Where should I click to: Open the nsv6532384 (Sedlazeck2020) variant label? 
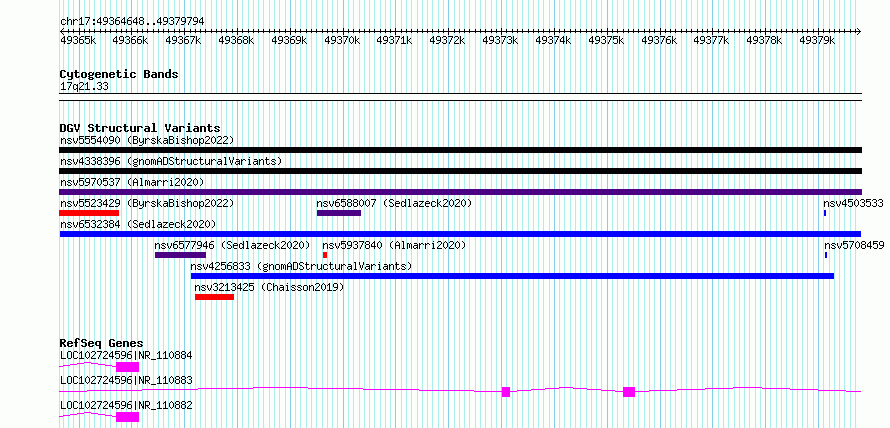[138, 224]
